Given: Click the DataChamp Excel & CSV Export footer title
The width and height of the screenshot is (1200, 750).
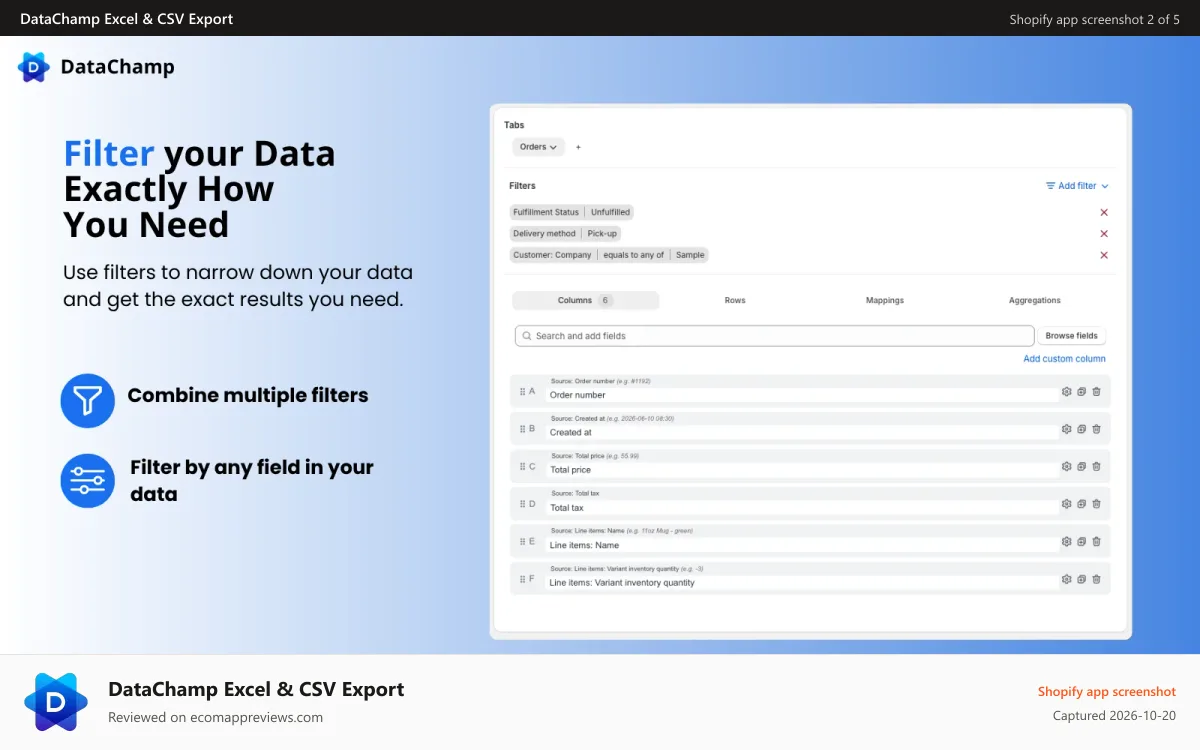Looking at the screenshot, I should [256, 689].
